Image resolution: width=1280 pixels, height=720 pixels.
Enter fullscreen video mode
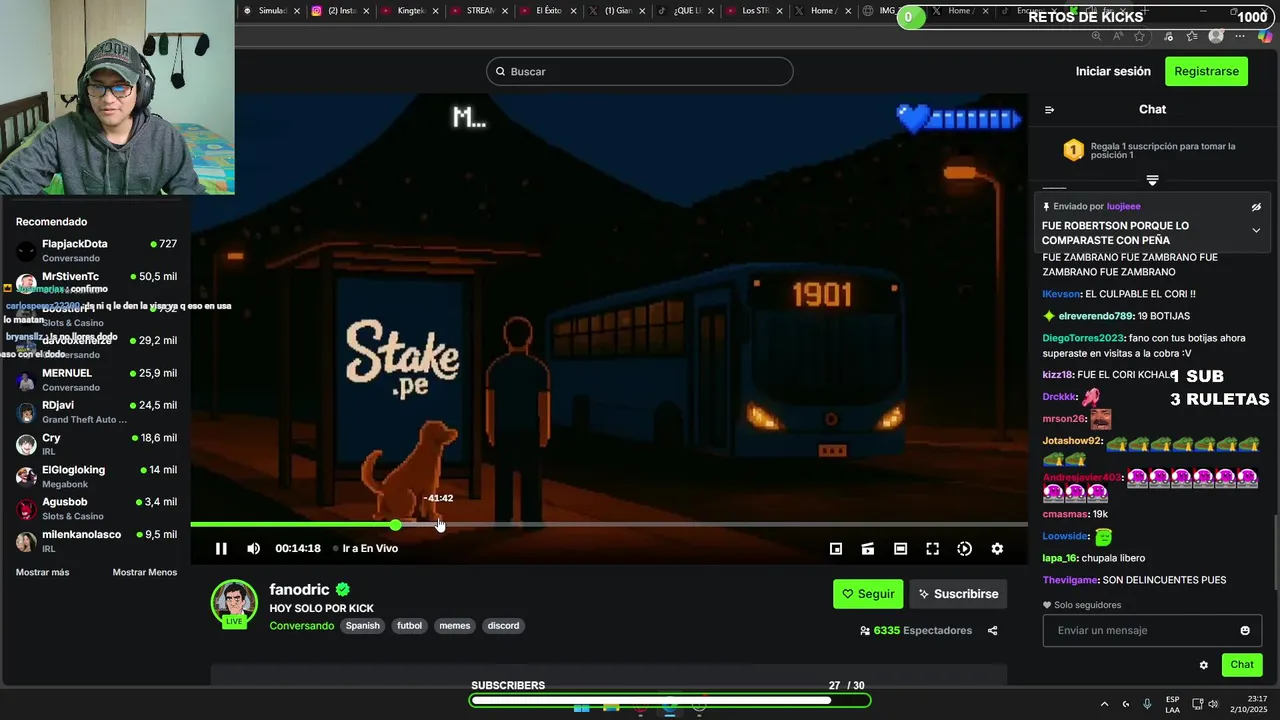click(932, 549)
